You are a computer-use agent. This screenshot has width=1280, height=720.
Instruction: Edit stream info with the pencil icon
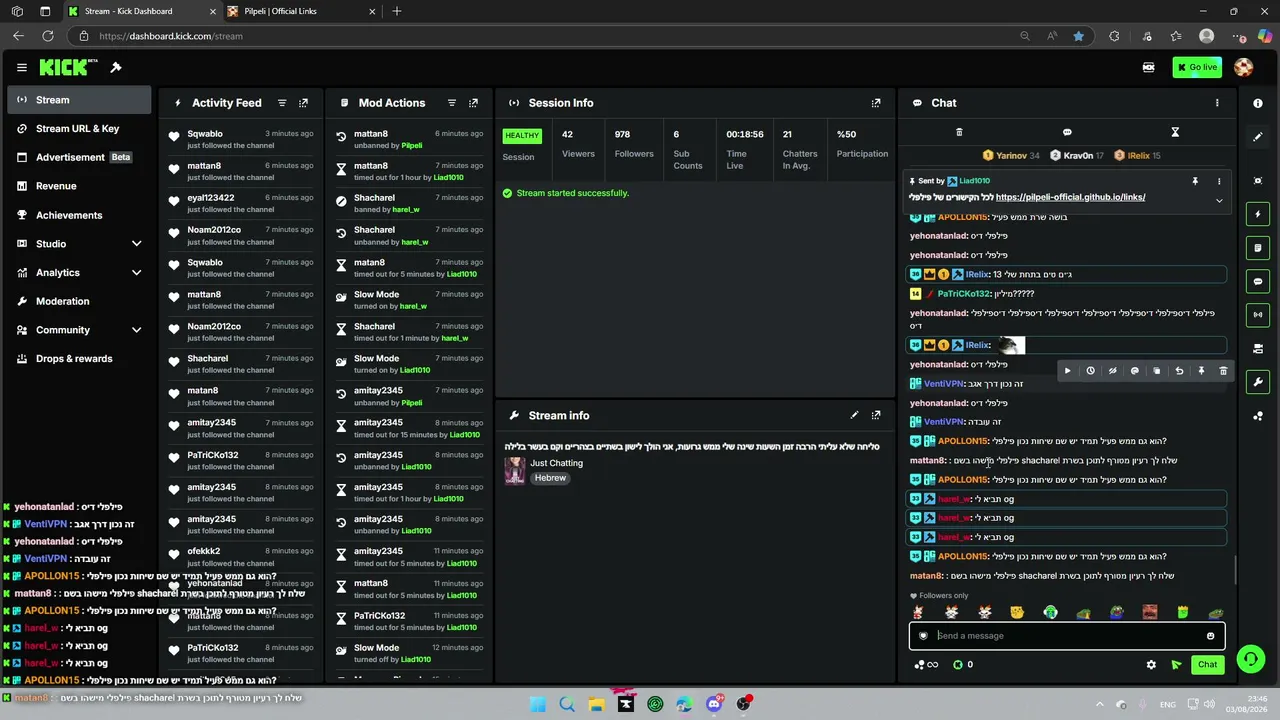[x=854, y=415]
